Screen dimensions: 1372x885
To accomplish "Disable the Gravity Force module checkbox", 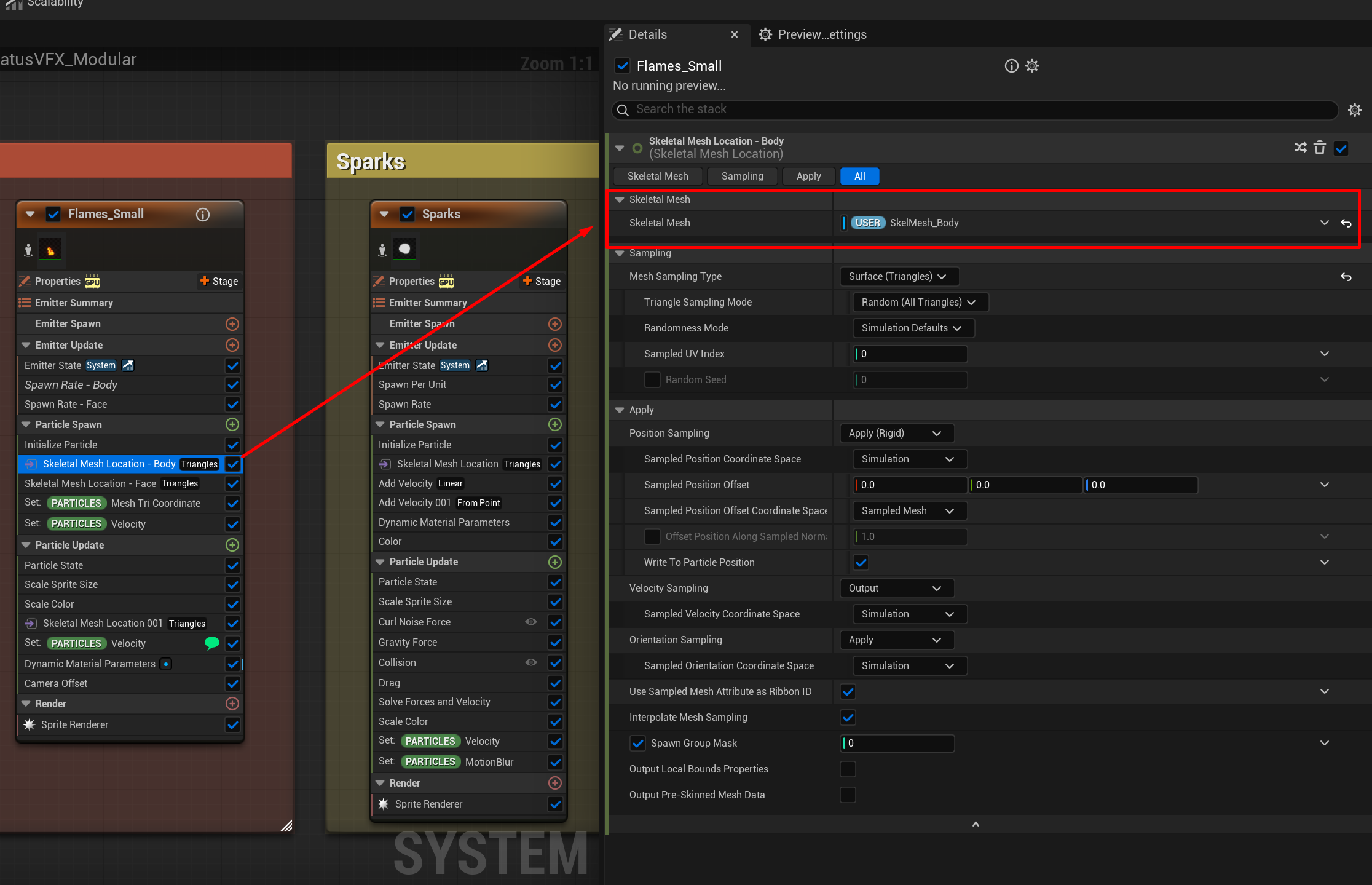I will pos(555,642).
